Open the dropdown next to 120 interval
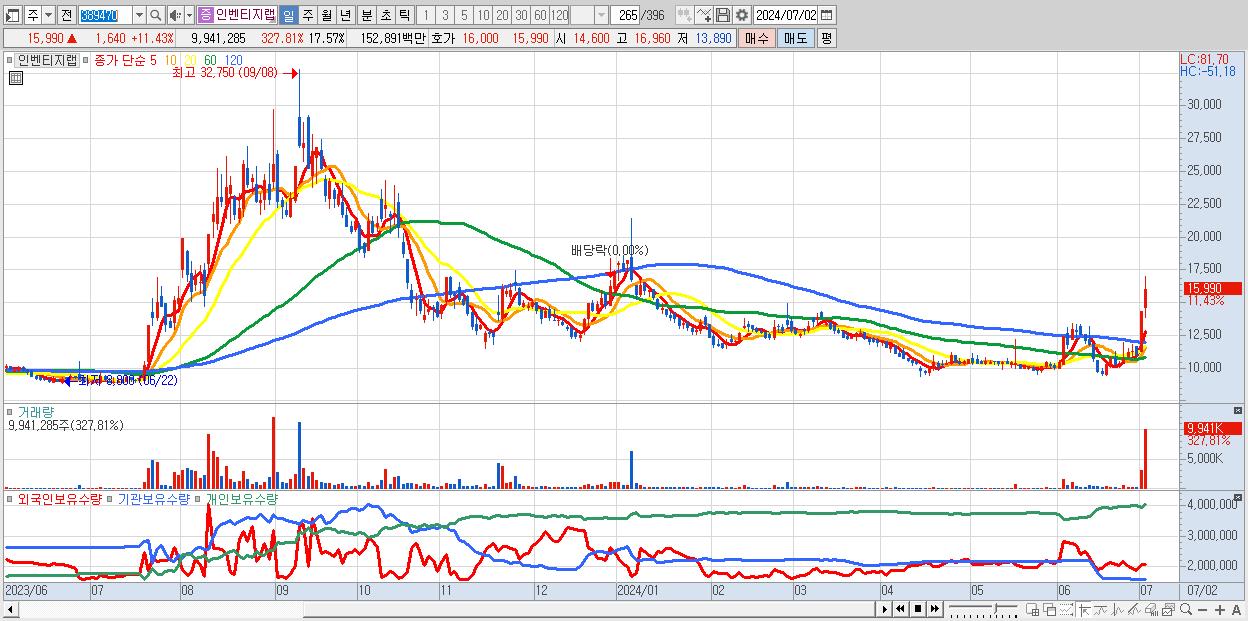 coord(601,15)
